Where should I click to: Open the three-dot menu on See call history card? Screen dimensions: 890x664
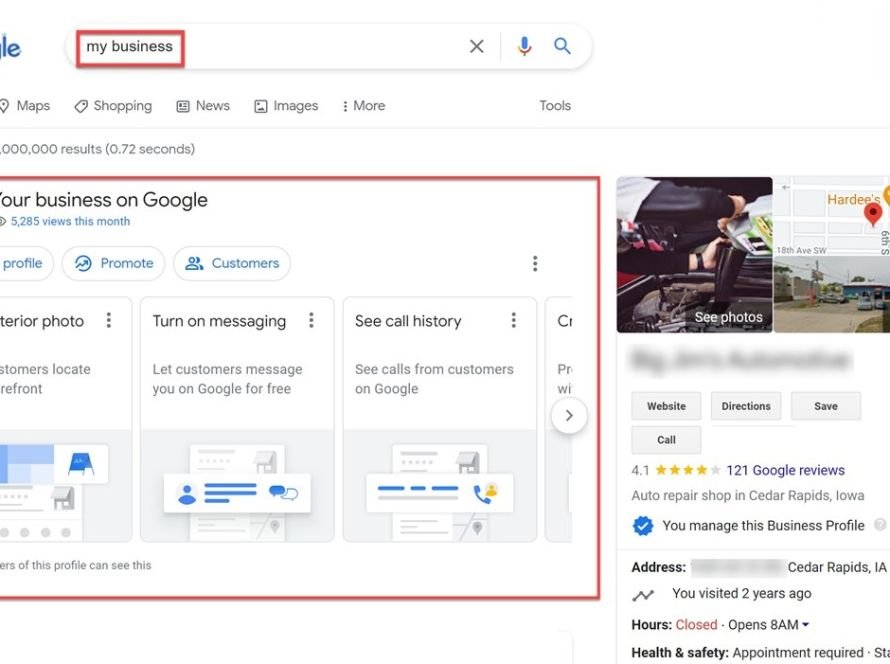(x=513, y=319)
